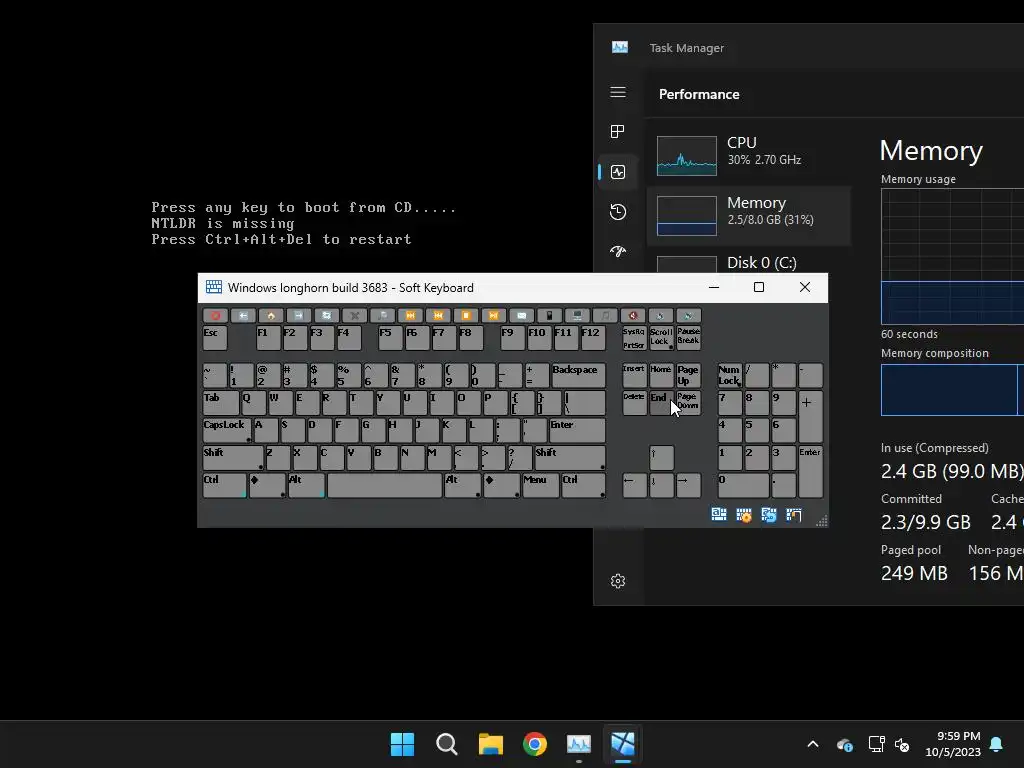Click the Page Up key on the soft keyboard
The width and height of the screenshot is (1024, 768).
click(688, 376)
